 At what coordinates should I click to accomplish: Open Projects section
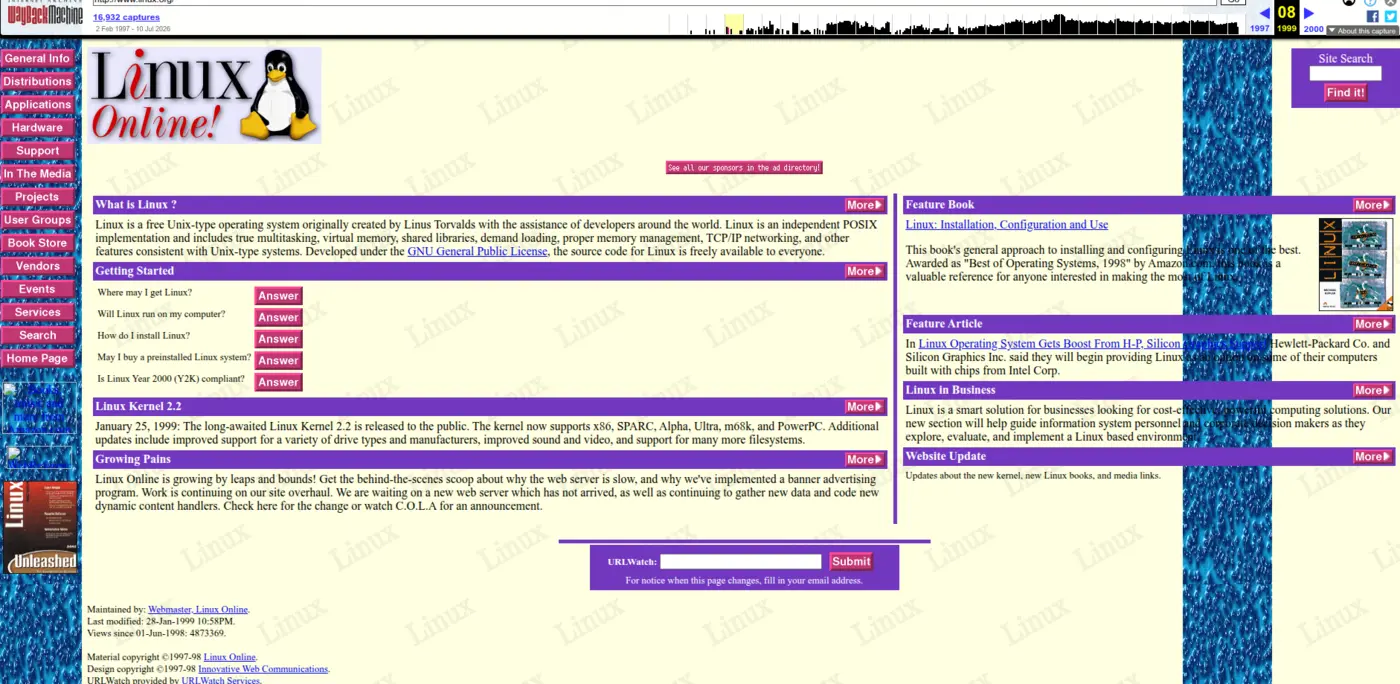pos(37,196)
